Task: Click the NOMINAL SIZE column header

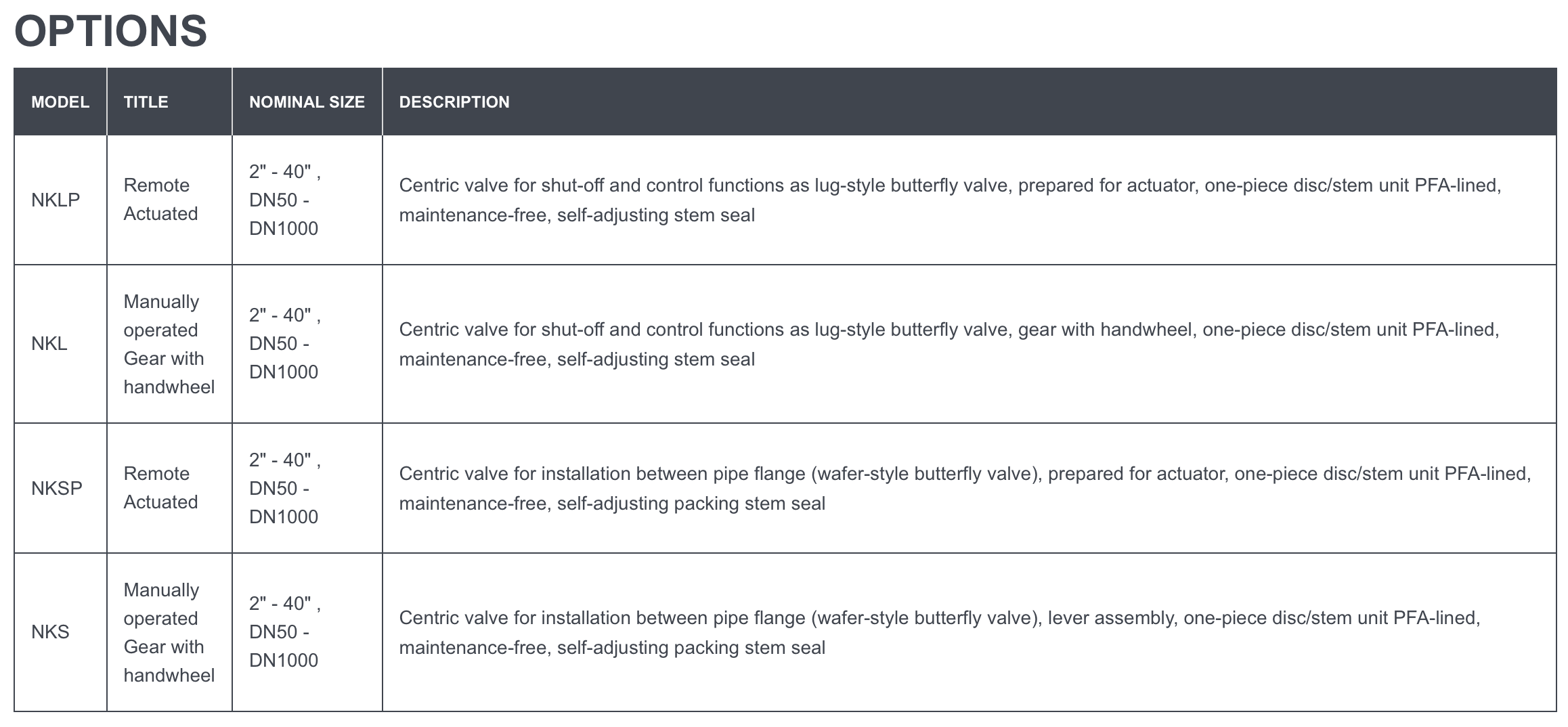Action: click(307, 102)
